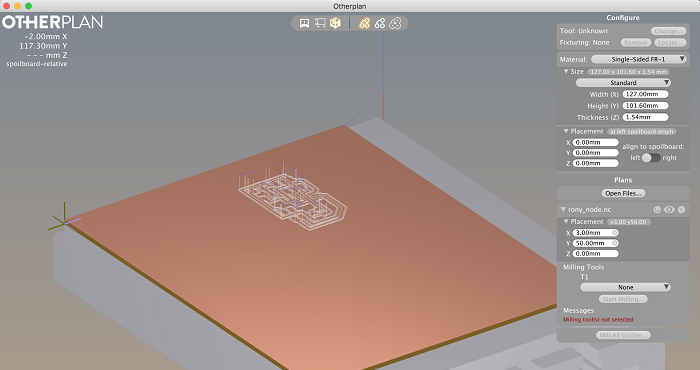The height and width of the screenshot is (370, 700).
Task: Click the Start Milling... button
Action: click(x=623, y=299)
